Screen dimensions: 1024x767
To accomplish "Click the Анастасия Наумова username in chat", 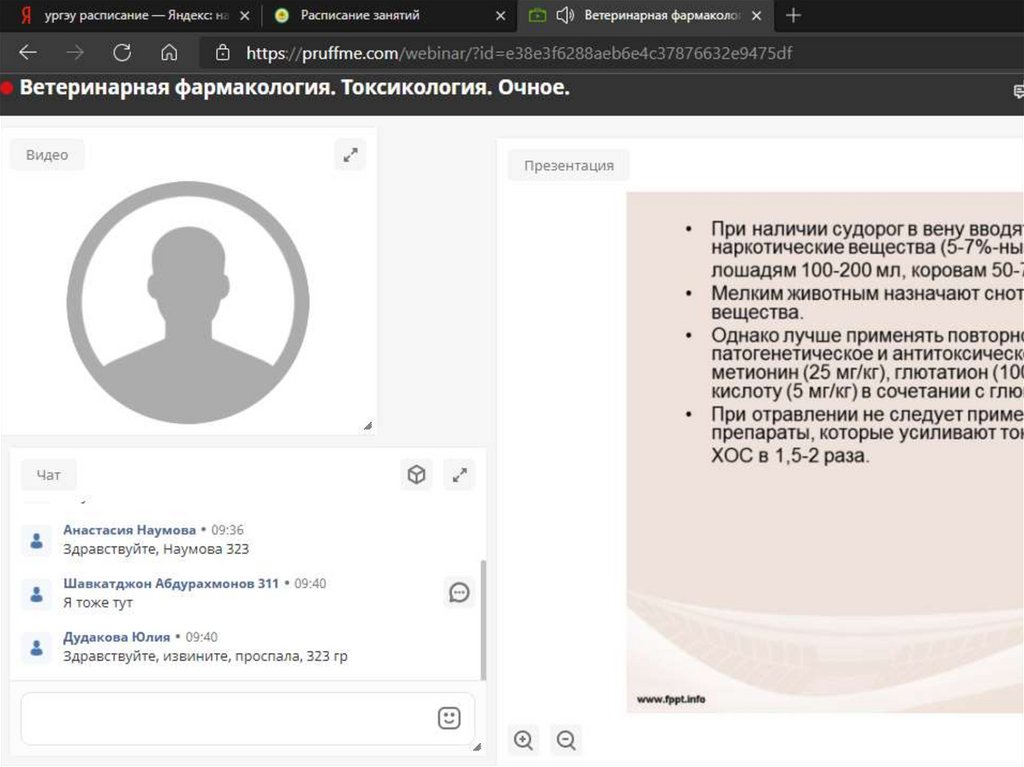I will click(x=129, y=530).
